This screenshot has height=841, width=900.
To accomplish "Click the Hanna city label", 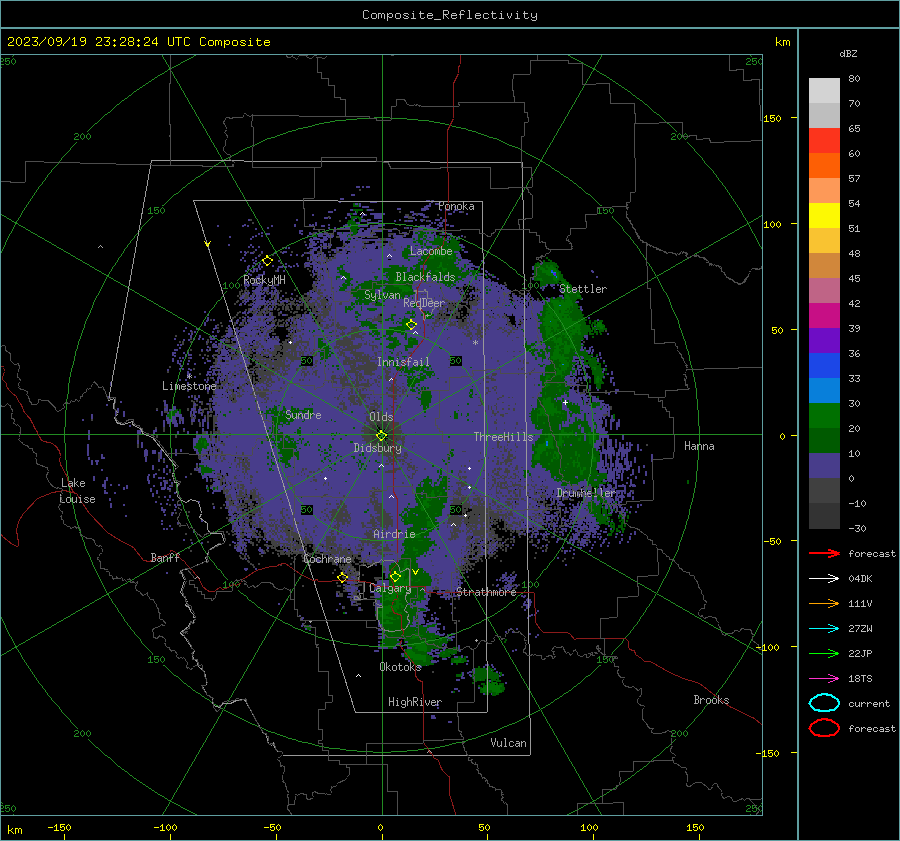I will [699, 446].
